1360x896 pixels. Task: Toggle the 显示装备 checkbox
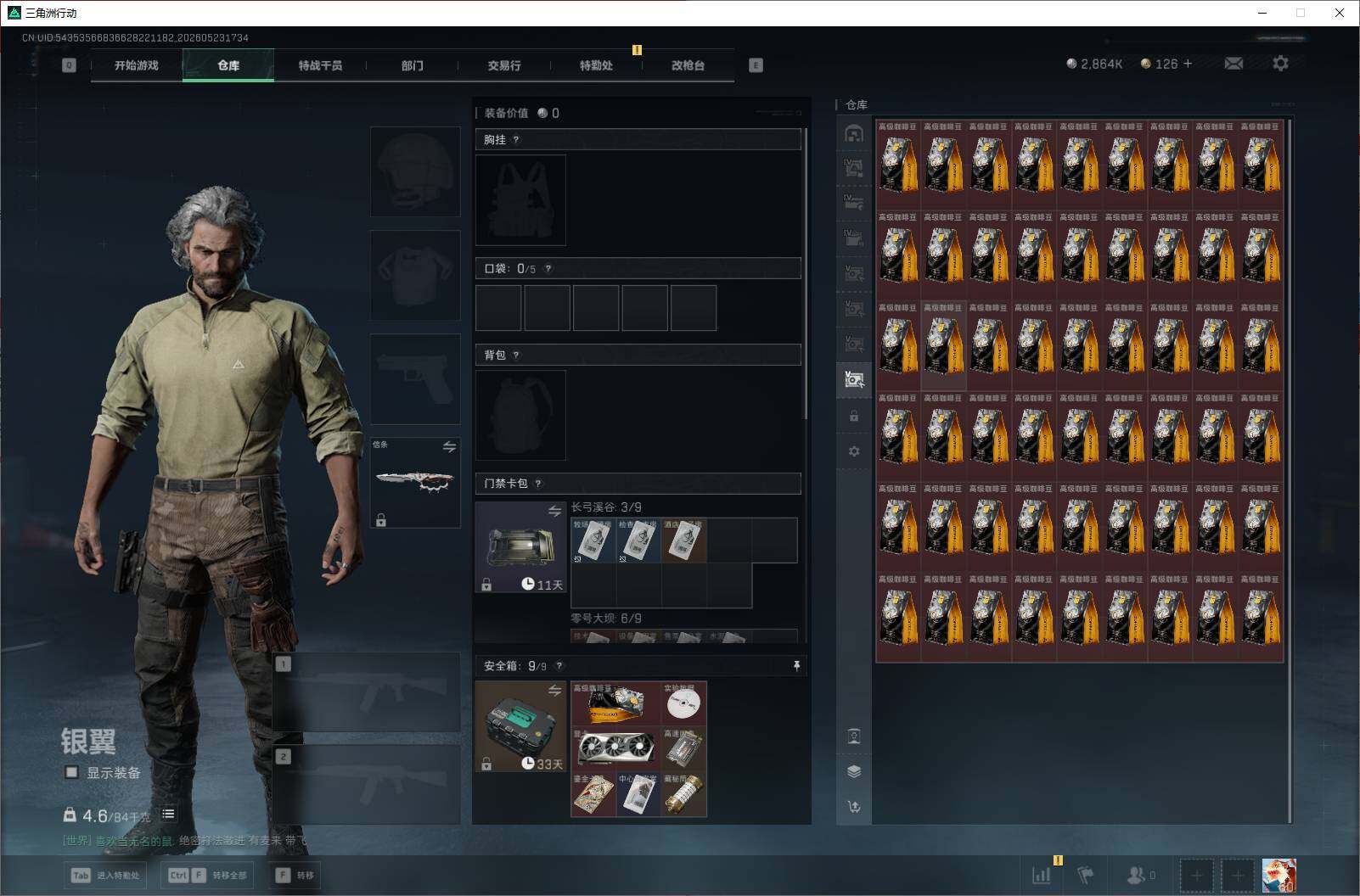click(x=72, y=772)
